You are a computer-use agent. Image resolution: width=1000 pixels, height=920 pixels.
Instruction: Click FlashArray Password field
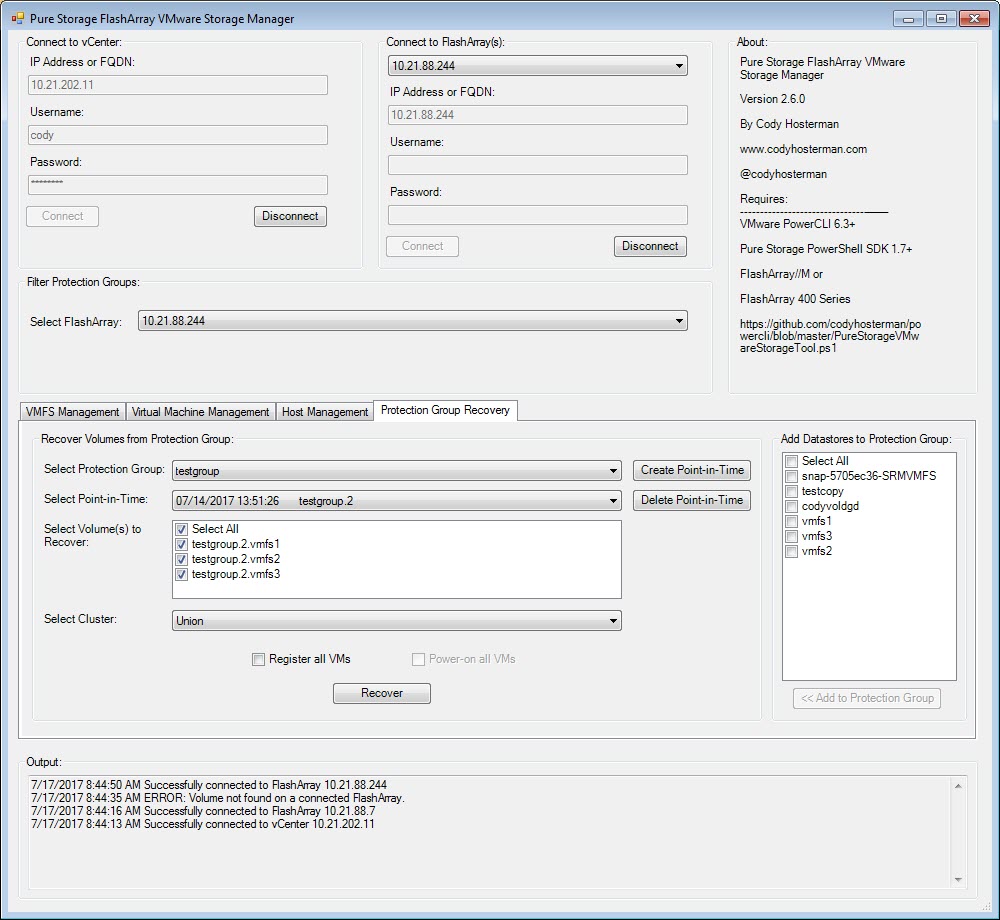[x=538, y=215]
